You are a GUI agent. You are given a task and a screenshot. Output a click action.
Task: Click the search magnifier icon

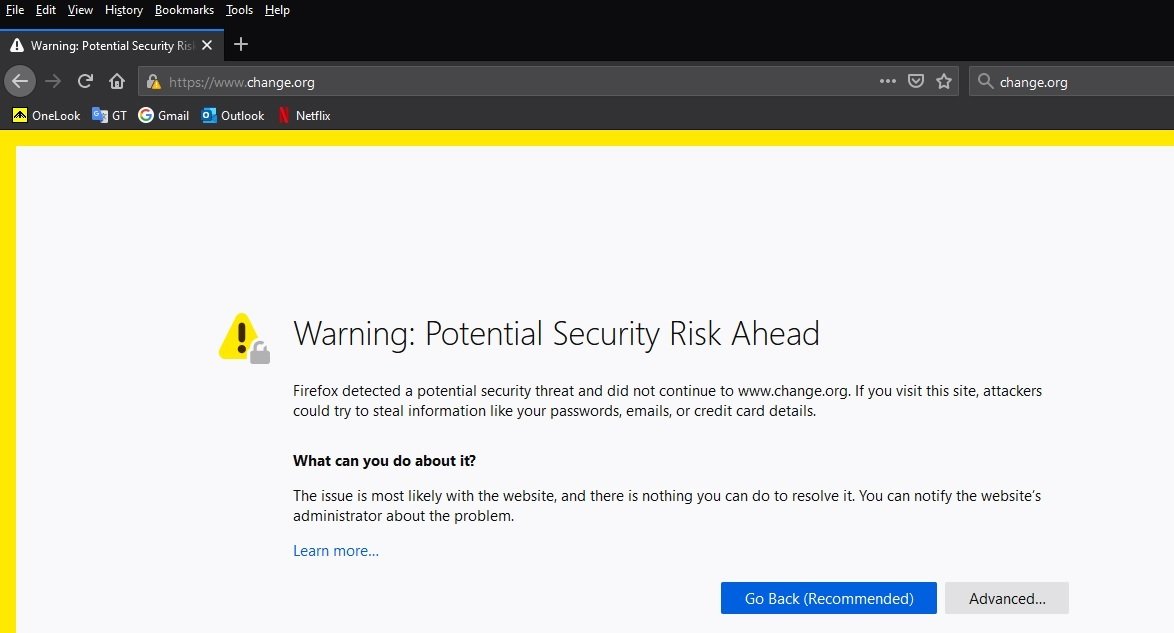(x=985, y=82)
